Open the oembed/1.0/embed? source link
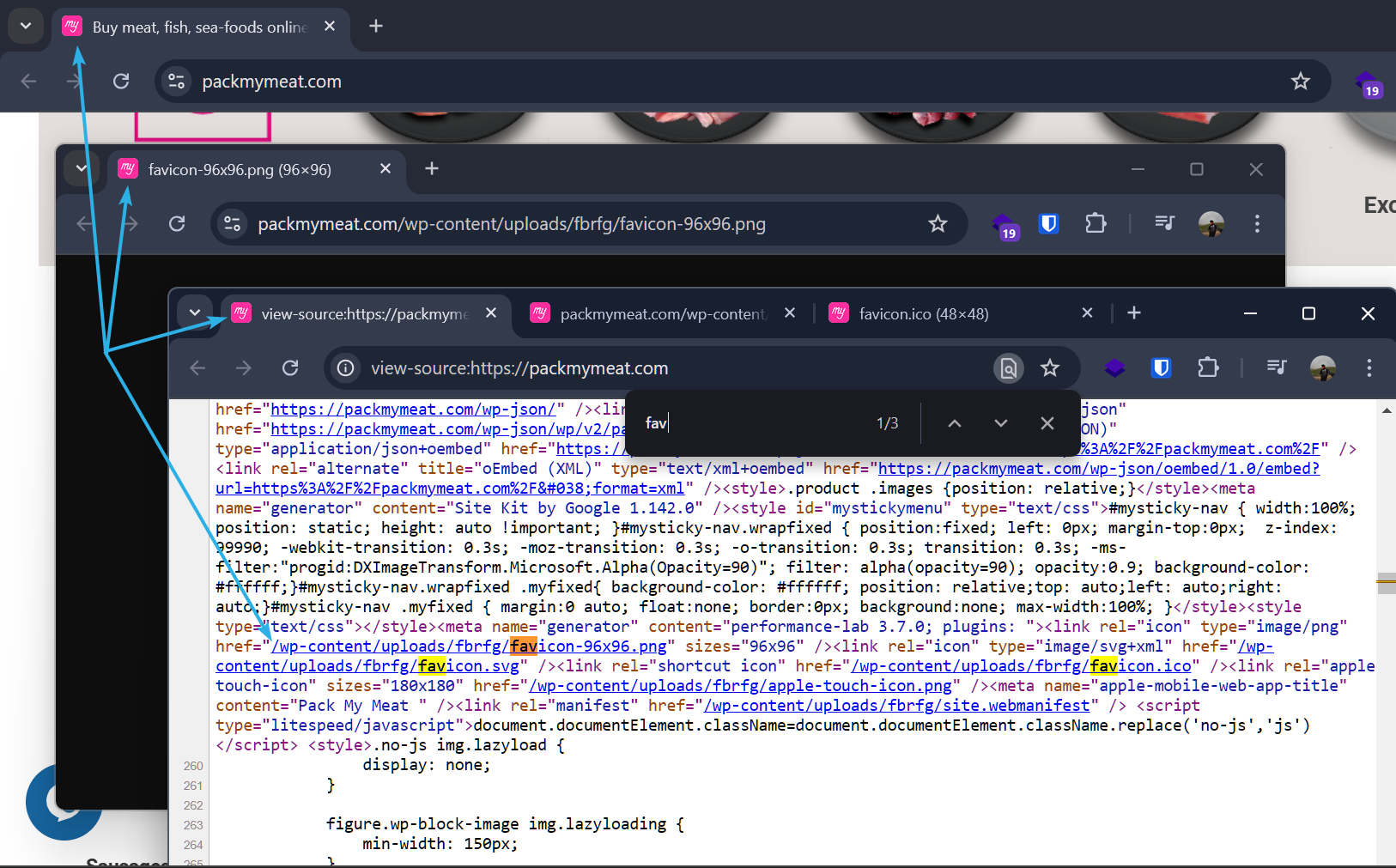Image resolution: width=1396 pixels, height=868 pixels. 1099,469
